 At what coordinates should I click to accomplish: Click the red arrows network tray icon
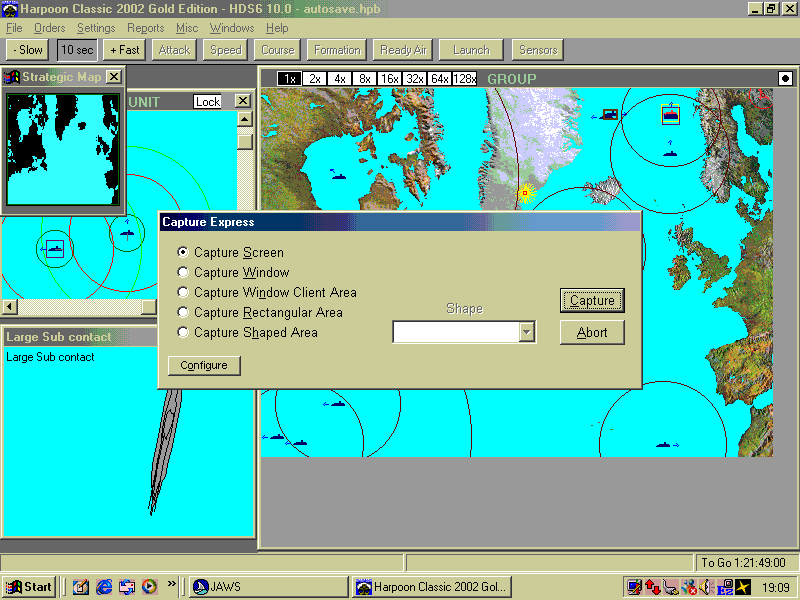653,587
